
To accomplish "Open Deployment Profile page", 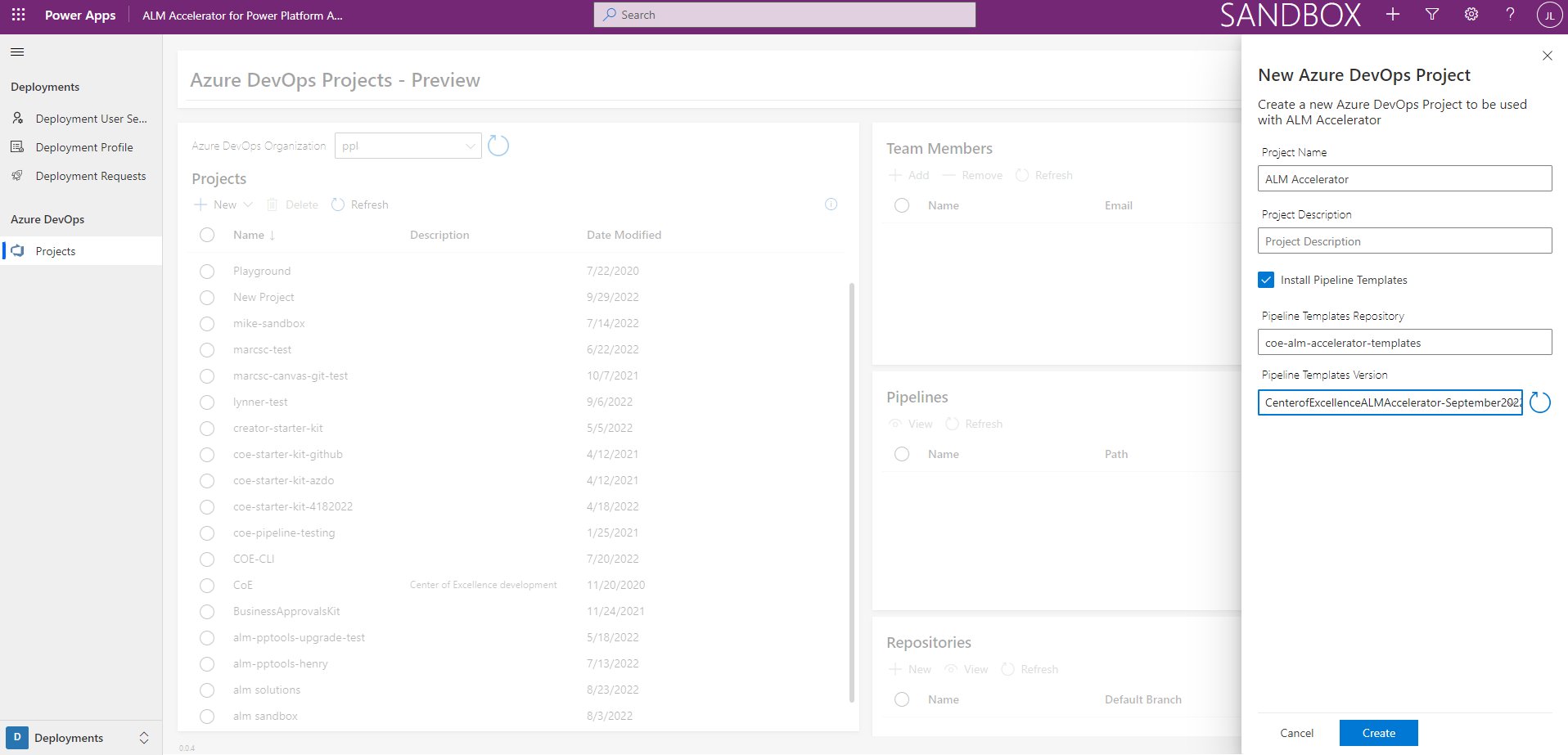I will pos(81,147).
